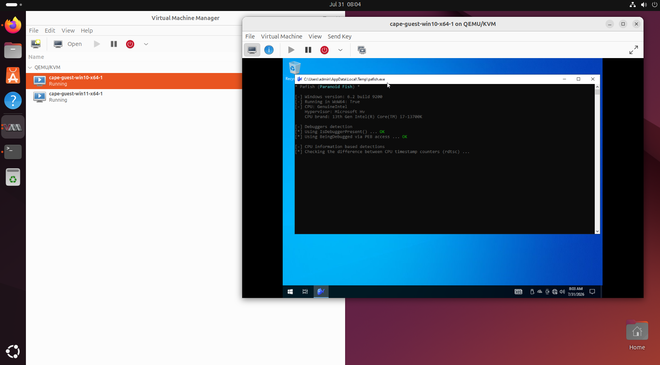Click the Create new virtual machine icon
The image size is (660, 365).
tap(36, 44)
